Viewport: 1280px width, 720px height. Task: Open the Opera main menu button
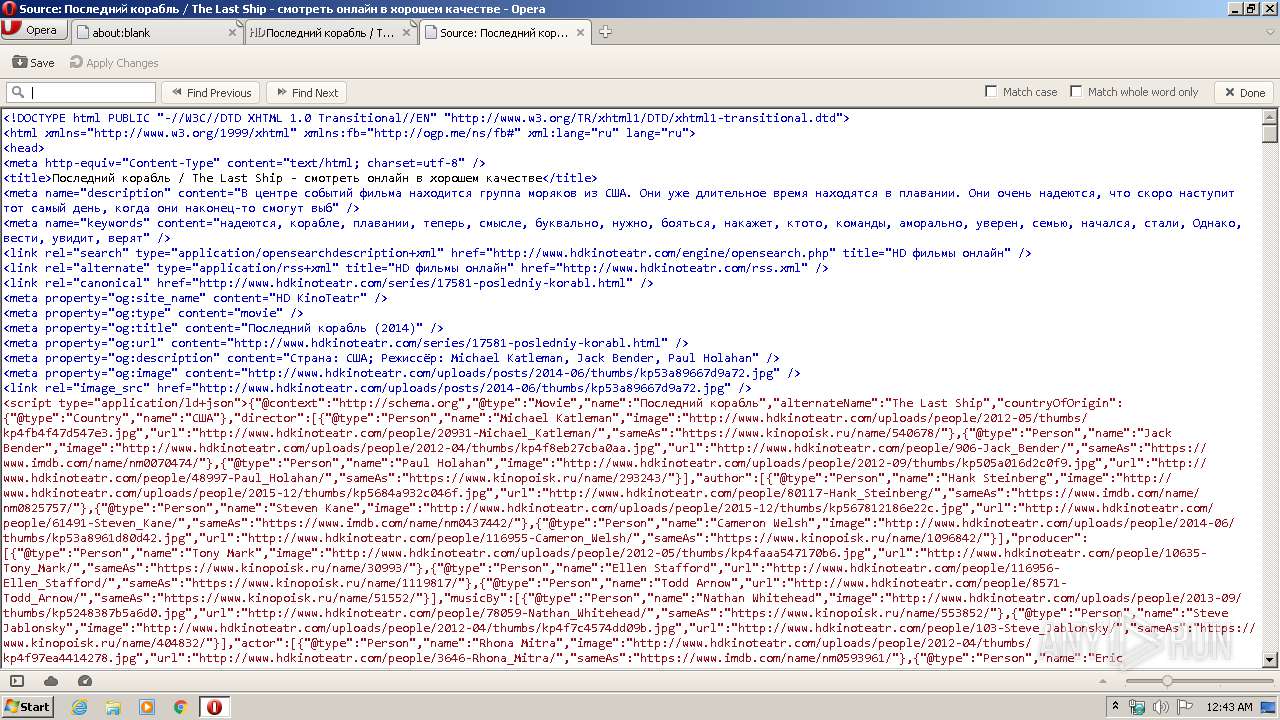pyautogui.click(x=33, y=30)
